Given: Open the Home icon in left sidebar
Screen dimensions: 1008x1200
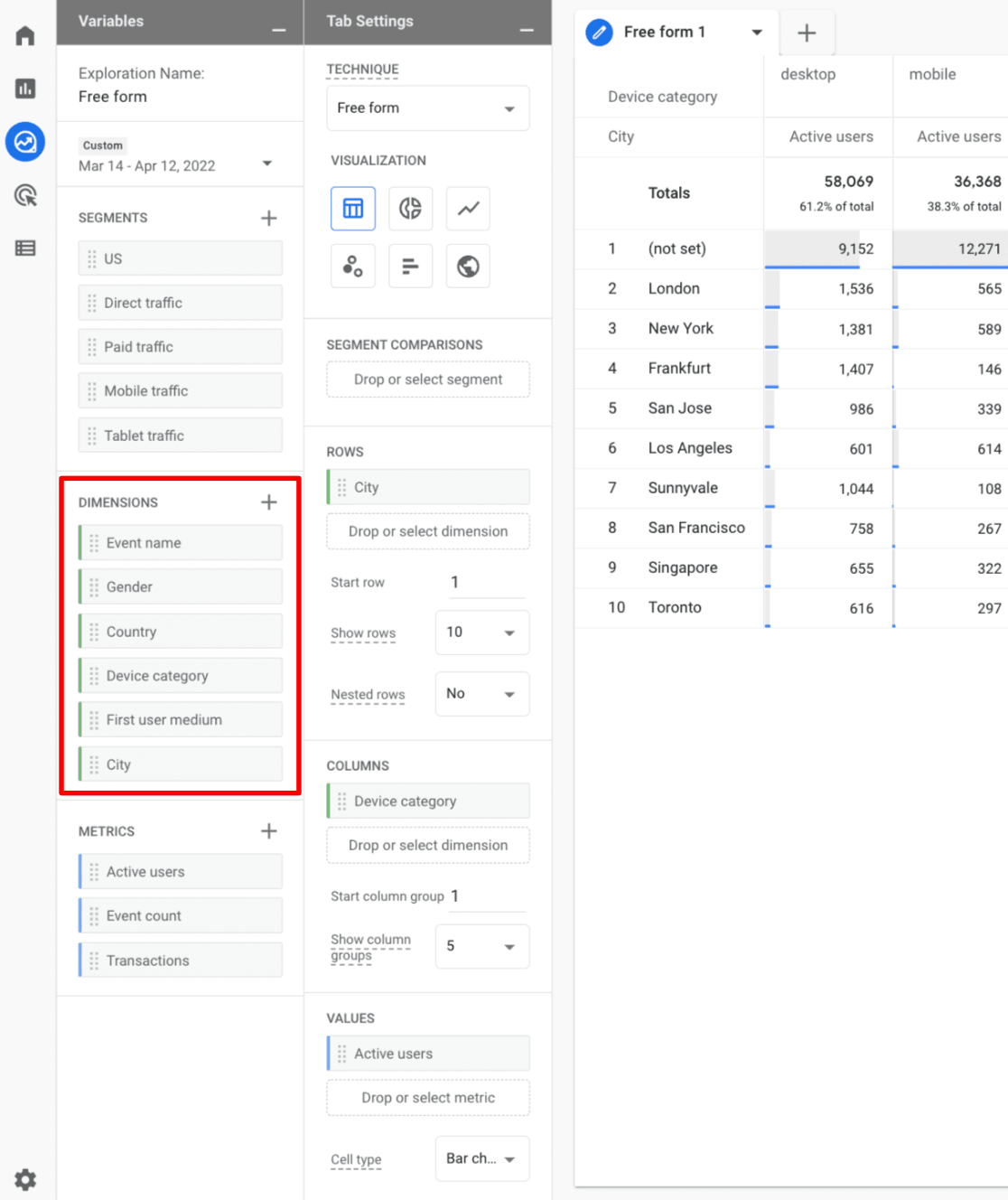Looking at the screenshot, I should (24, 35).
